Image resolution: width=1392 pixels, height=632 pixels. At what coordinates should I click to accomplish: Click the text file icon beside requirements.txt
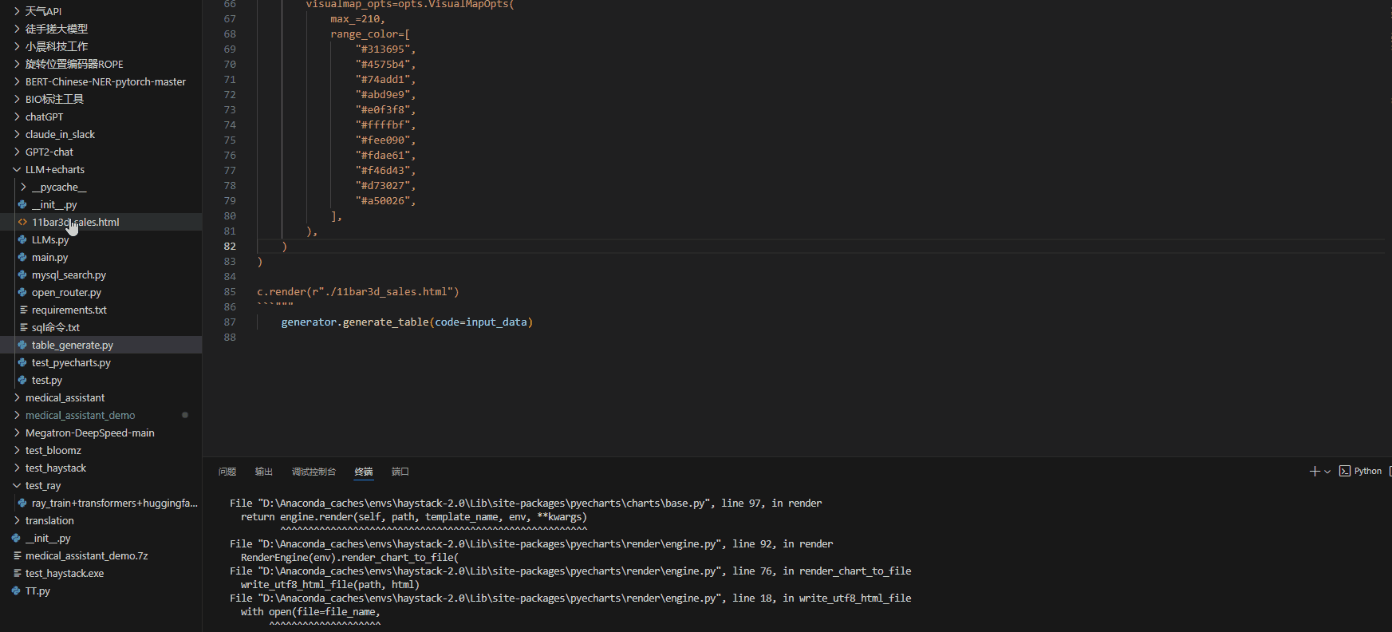point(23,310)
